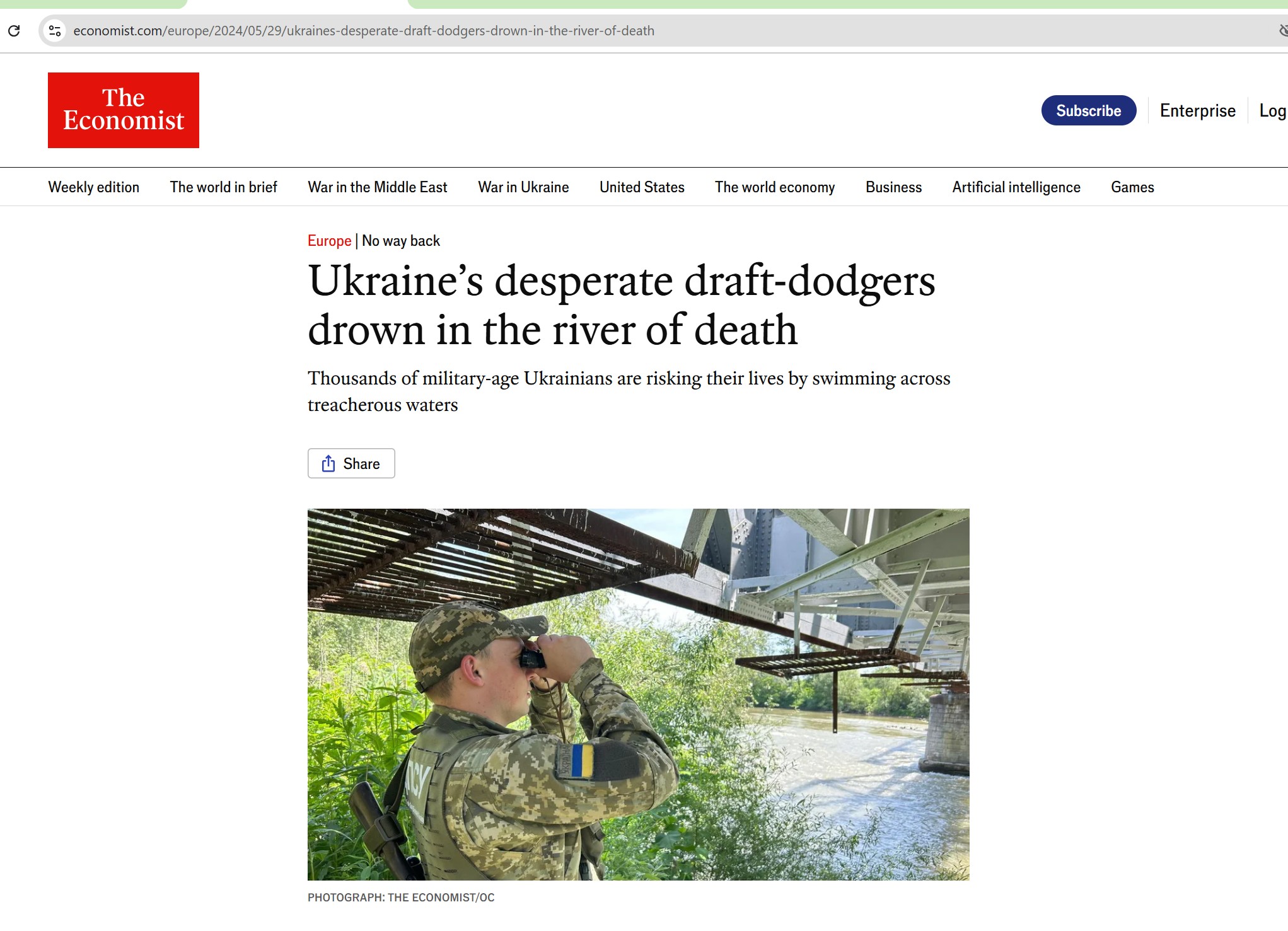This screenshot has width=1288, height=931.
Task: Open the border guard article photo
Action: (x=638, y=694)
